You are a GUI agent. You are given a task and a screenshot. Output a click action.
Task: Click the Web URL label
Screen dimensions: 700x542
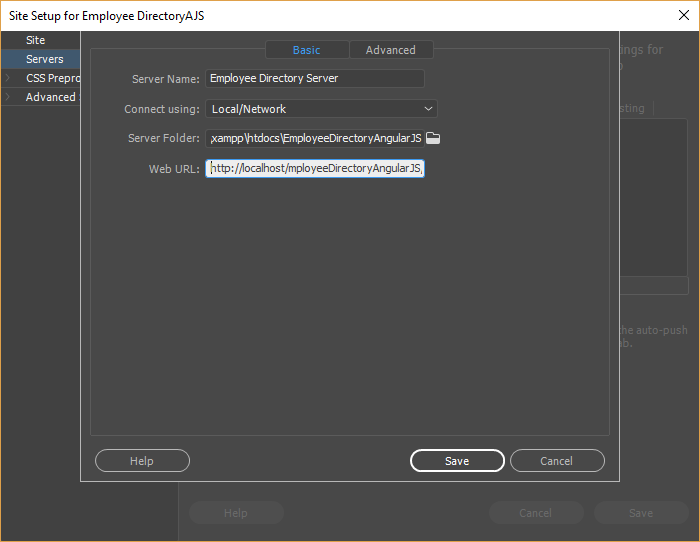174,169
